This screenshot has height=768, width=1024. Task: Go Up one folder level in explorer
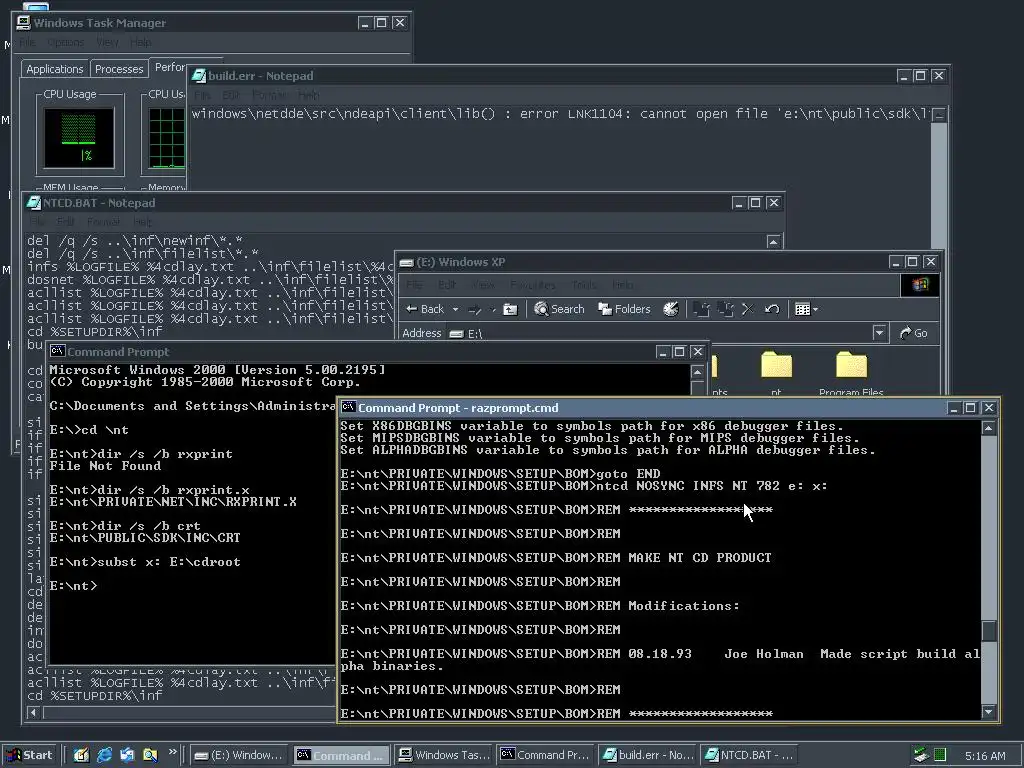coord(510,310)
